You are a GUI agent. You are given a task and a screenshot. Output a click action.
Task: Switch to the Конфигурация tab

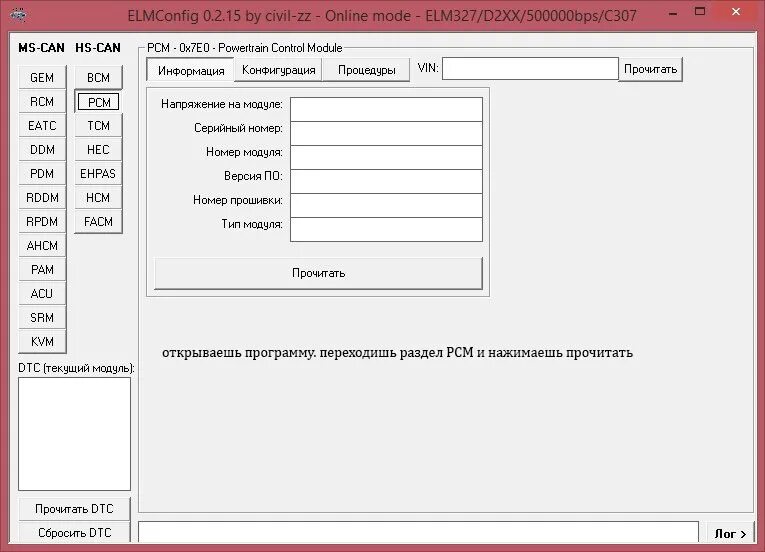(x=279, y=70)
